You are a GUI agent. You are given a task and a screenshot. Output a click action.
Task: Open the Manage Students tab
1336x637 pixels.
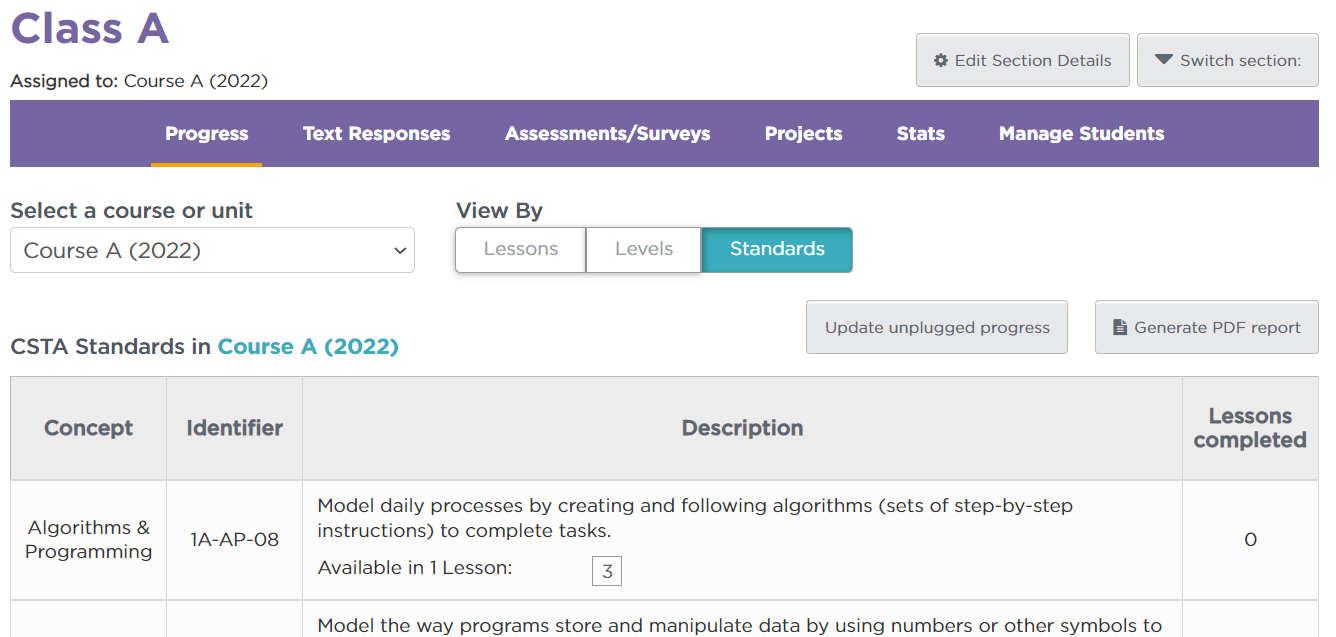tap(1081, 133)
